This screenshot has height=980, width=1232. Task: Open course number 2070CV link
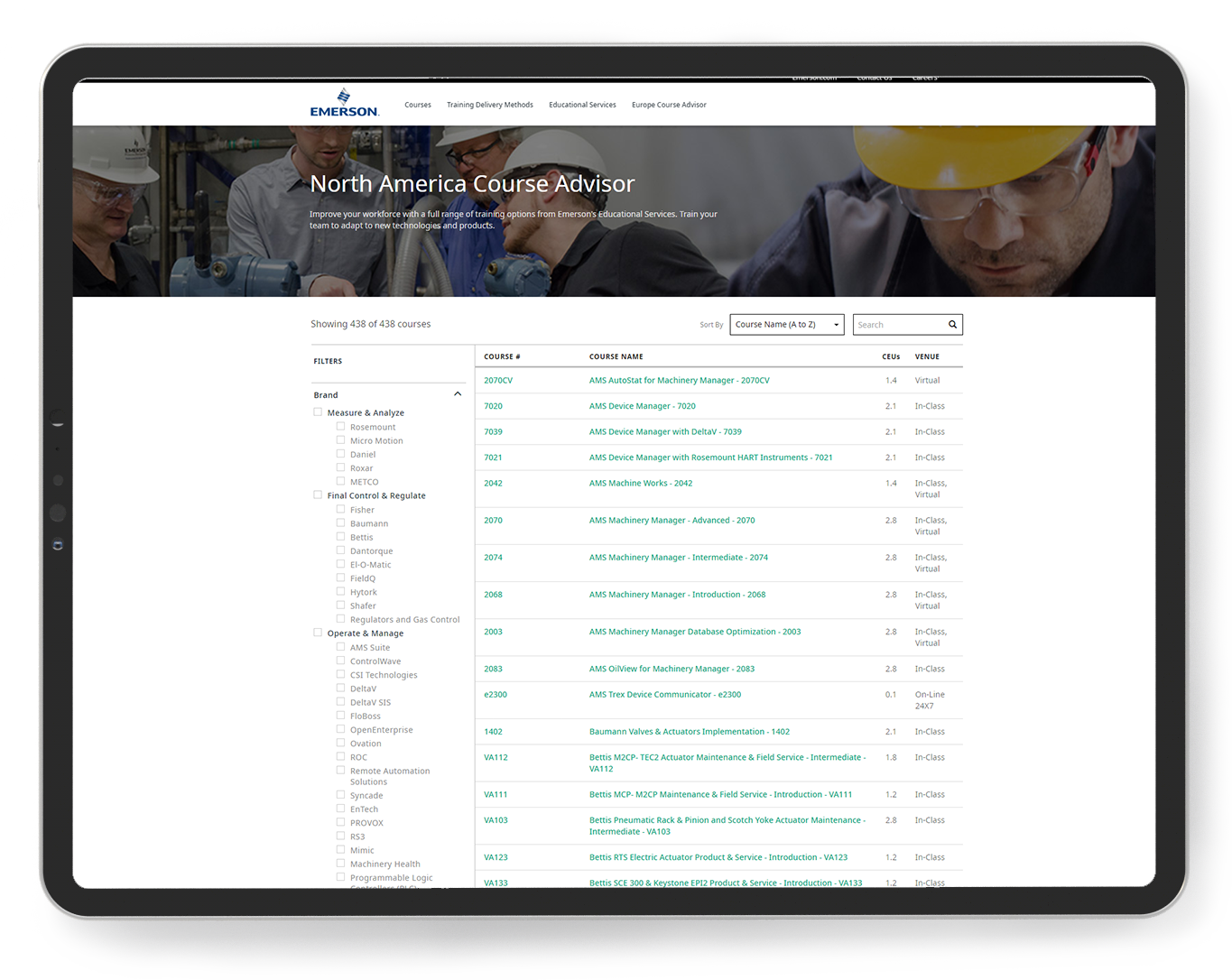click(498, 381)
